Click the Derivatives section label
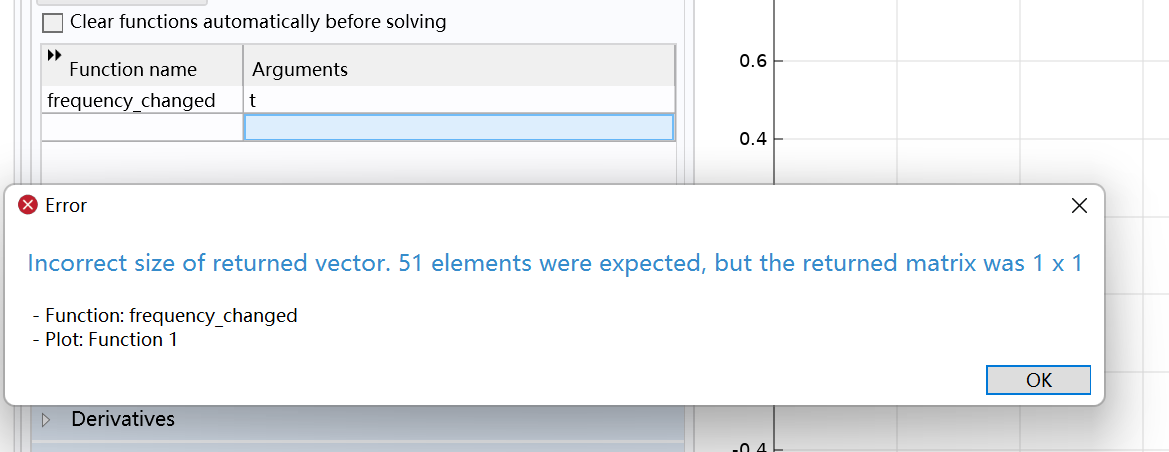The width and height of the screenshot is (1169, 452). pyautogui.click(x=123, y=419)
